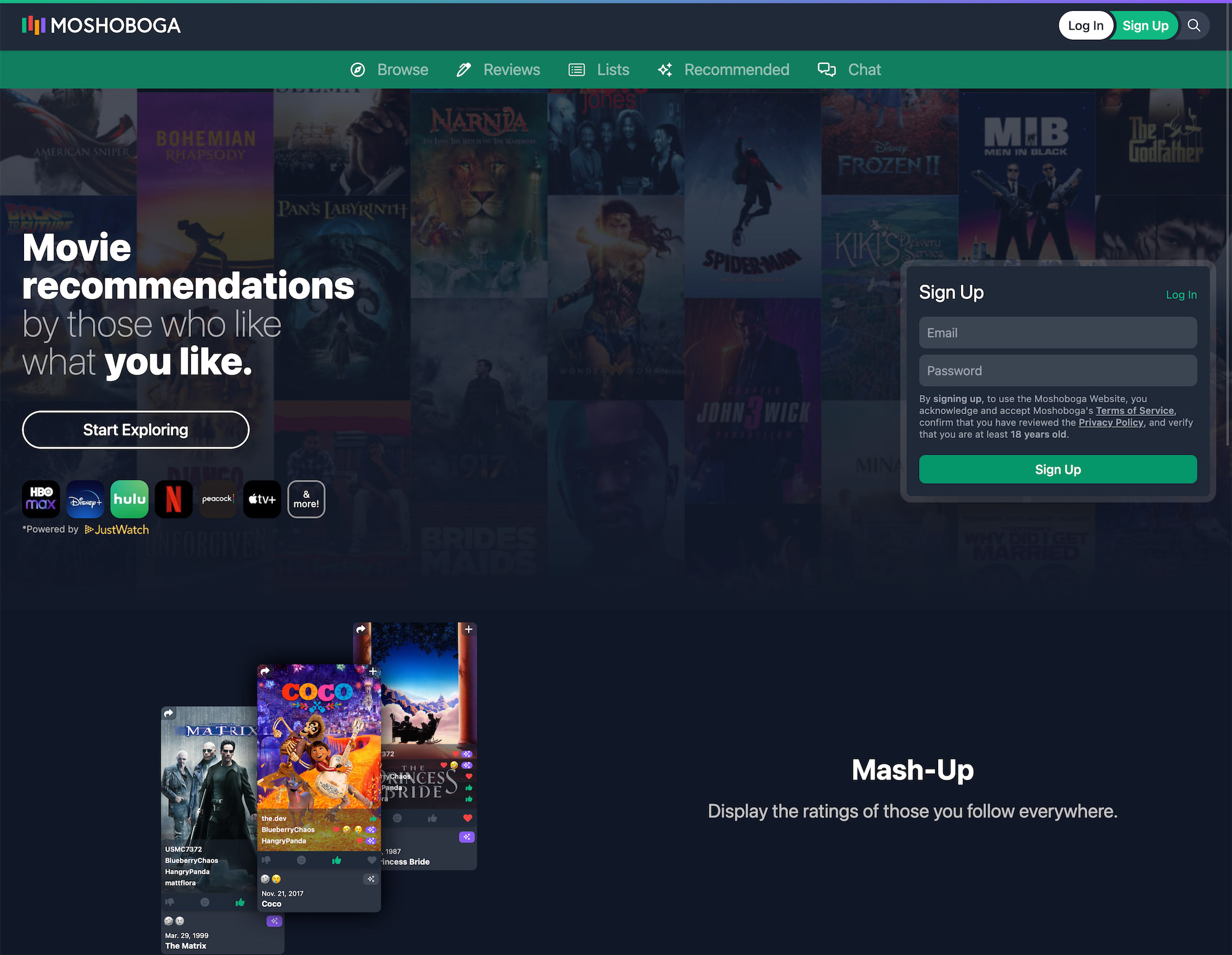Click Sign Up in the header
The image size is (1232, 955).
click(1146, 25)
